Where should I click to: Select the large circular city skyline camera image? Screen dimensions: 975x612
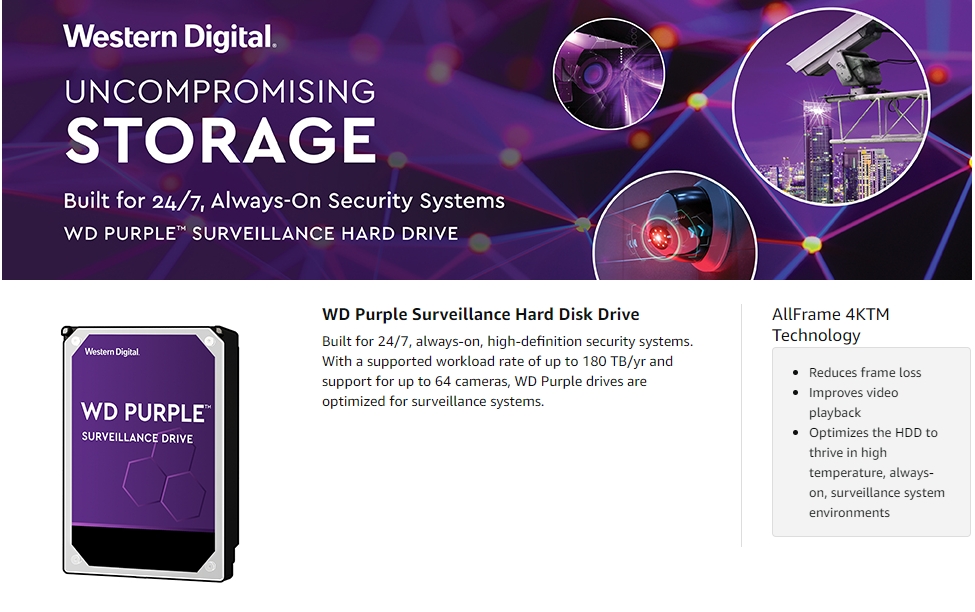coord(831,106)
